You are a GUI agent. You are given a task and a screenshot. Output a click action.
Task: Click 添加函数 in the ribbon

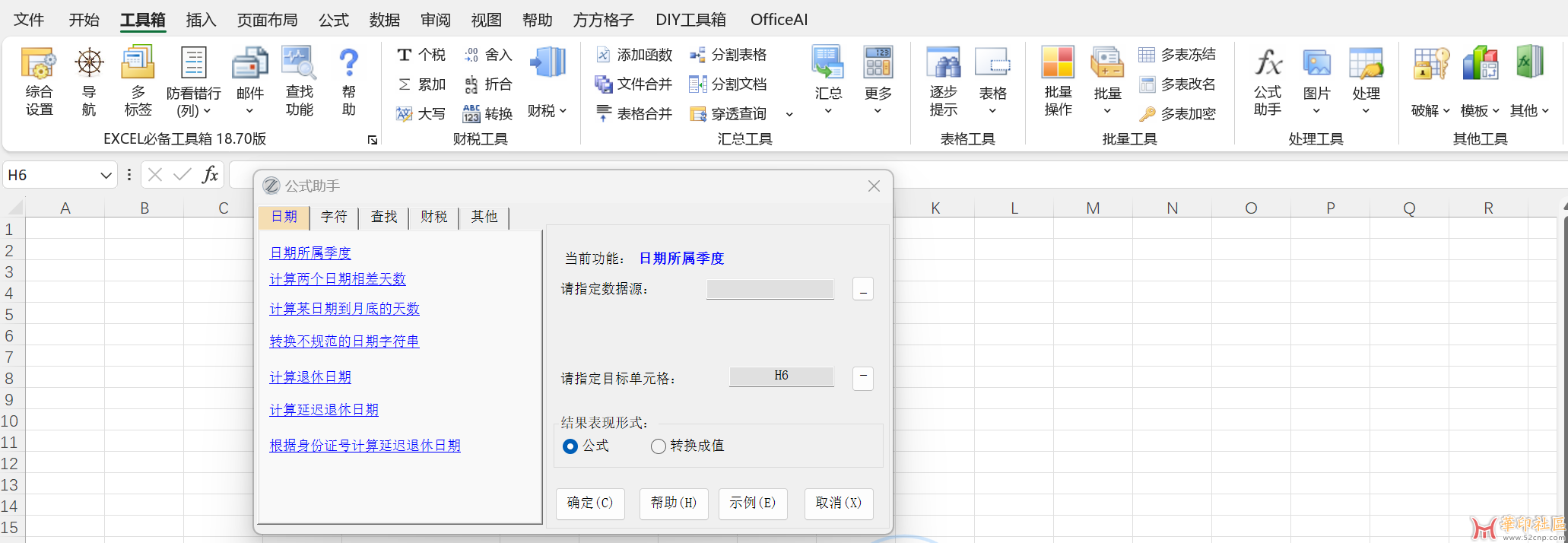(634, 55)
